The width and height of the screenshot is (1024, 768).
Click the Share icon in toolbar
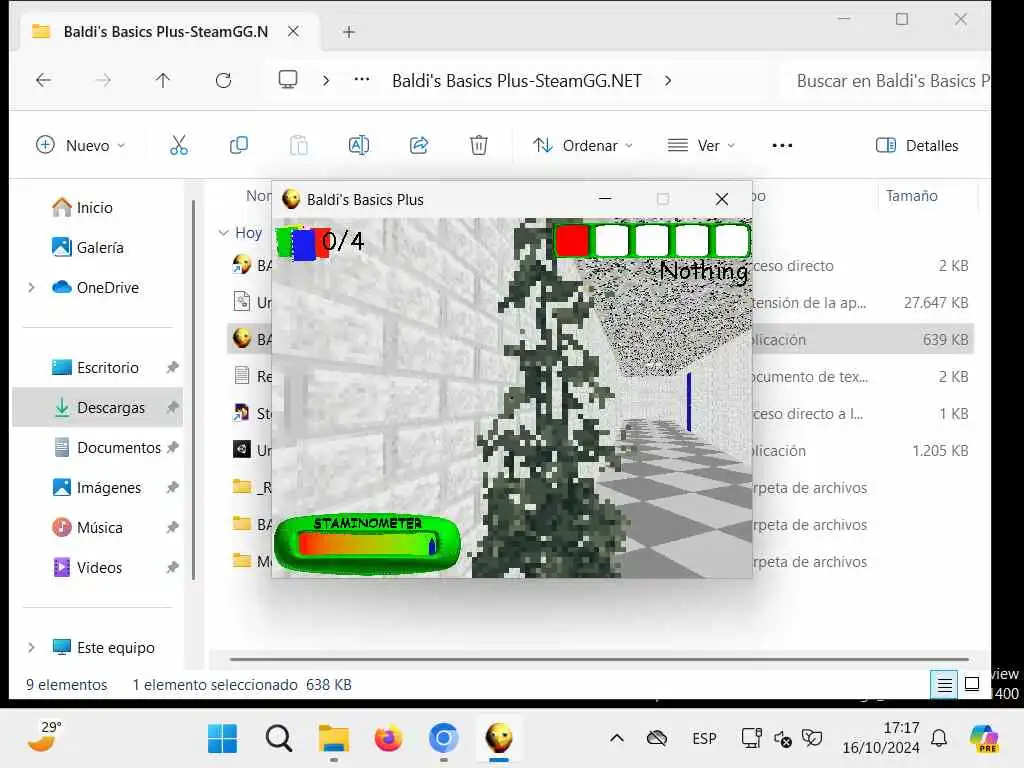[x=419, y=145]
